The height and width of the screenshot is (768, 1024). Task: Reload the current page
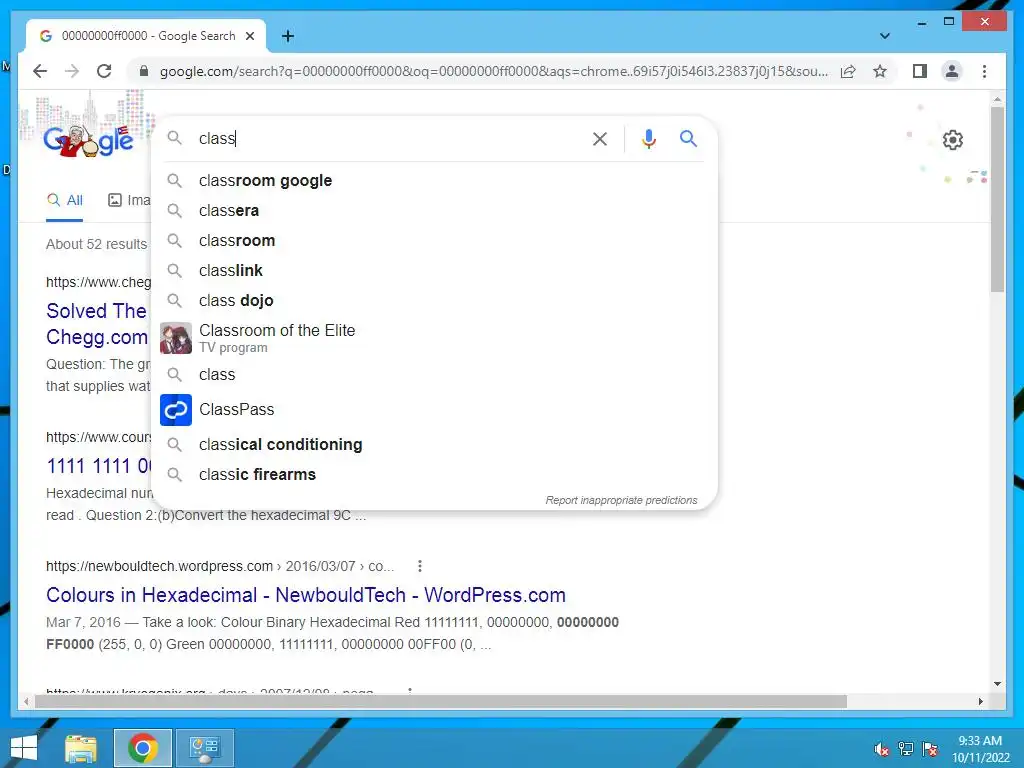click(104, 71)
